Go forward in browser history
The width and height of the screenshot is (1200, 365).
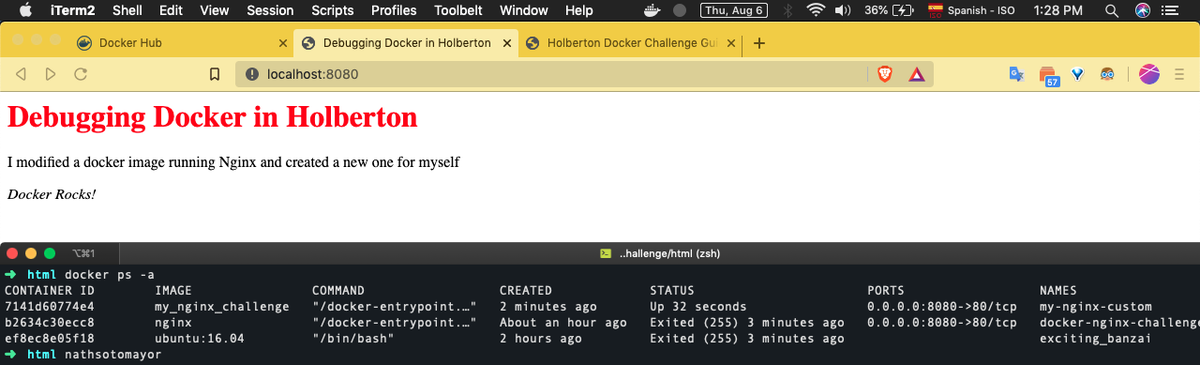pyautogui.click(x=50, y=74)
